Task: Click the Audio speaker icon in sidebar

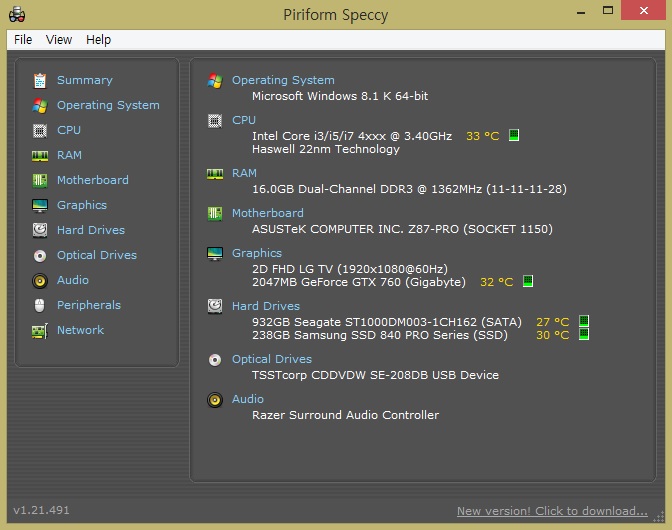Action: pos(40,280)
